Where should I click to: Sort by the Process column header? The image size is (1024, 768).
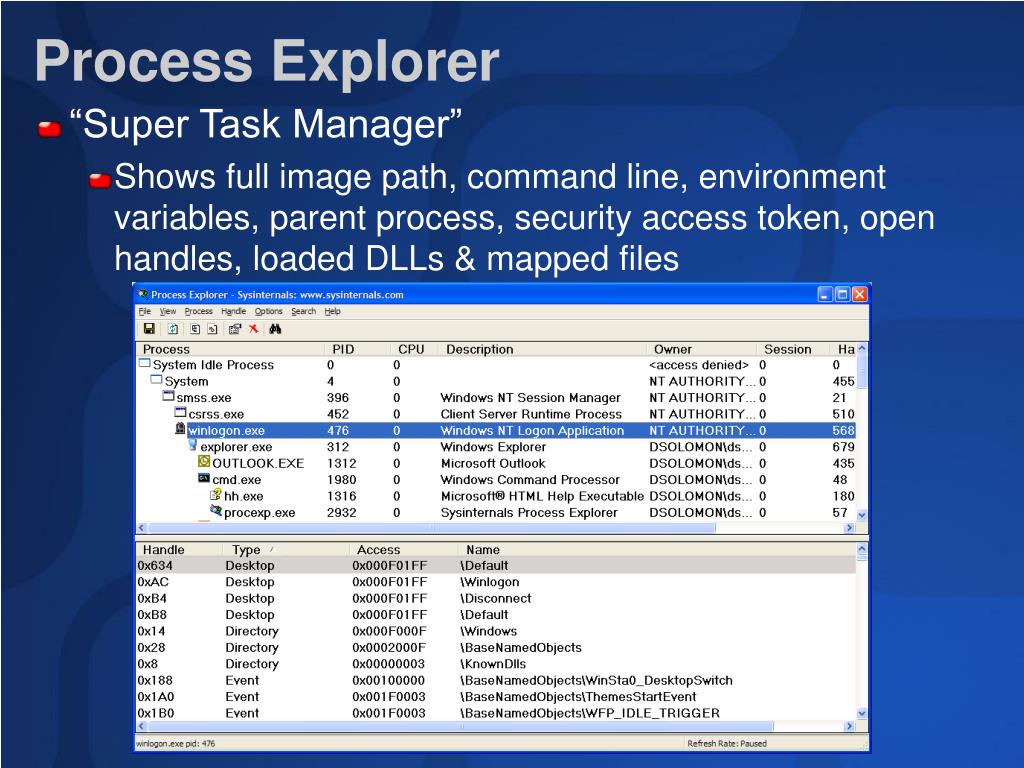230,349
